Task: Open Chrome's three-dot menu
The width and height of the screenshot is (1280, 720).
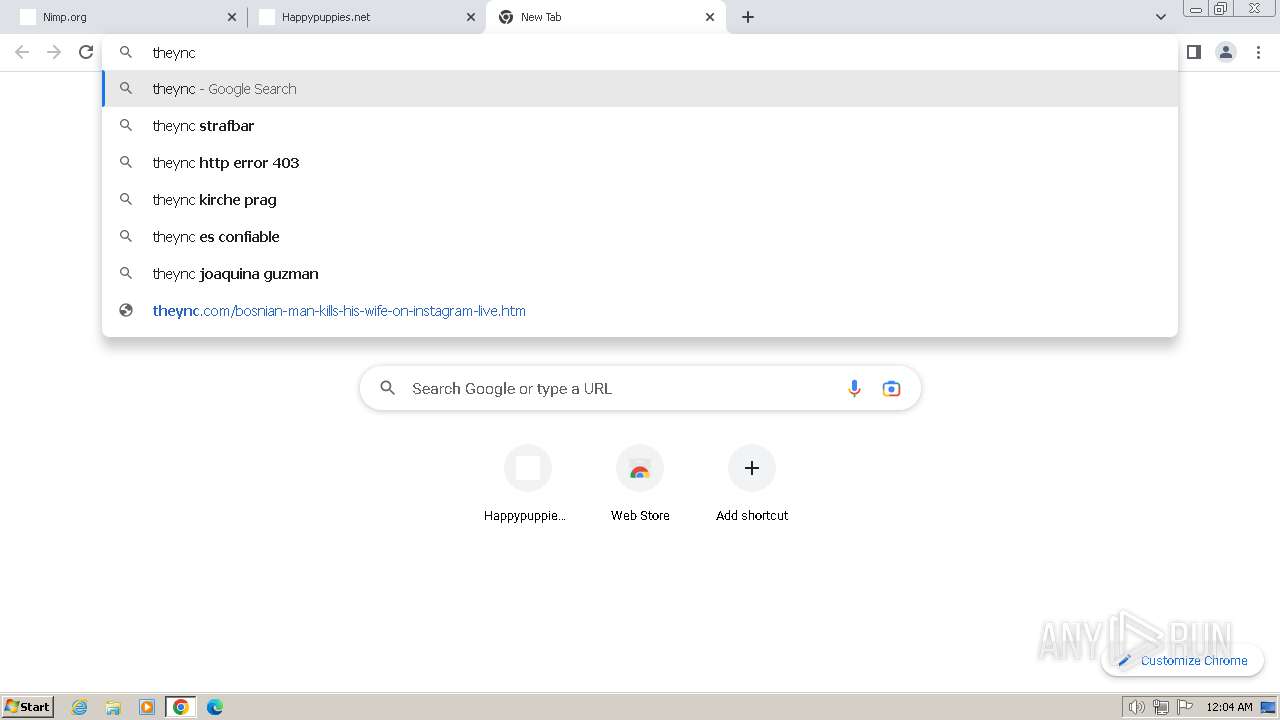Action: click(x=1258, y=52)
